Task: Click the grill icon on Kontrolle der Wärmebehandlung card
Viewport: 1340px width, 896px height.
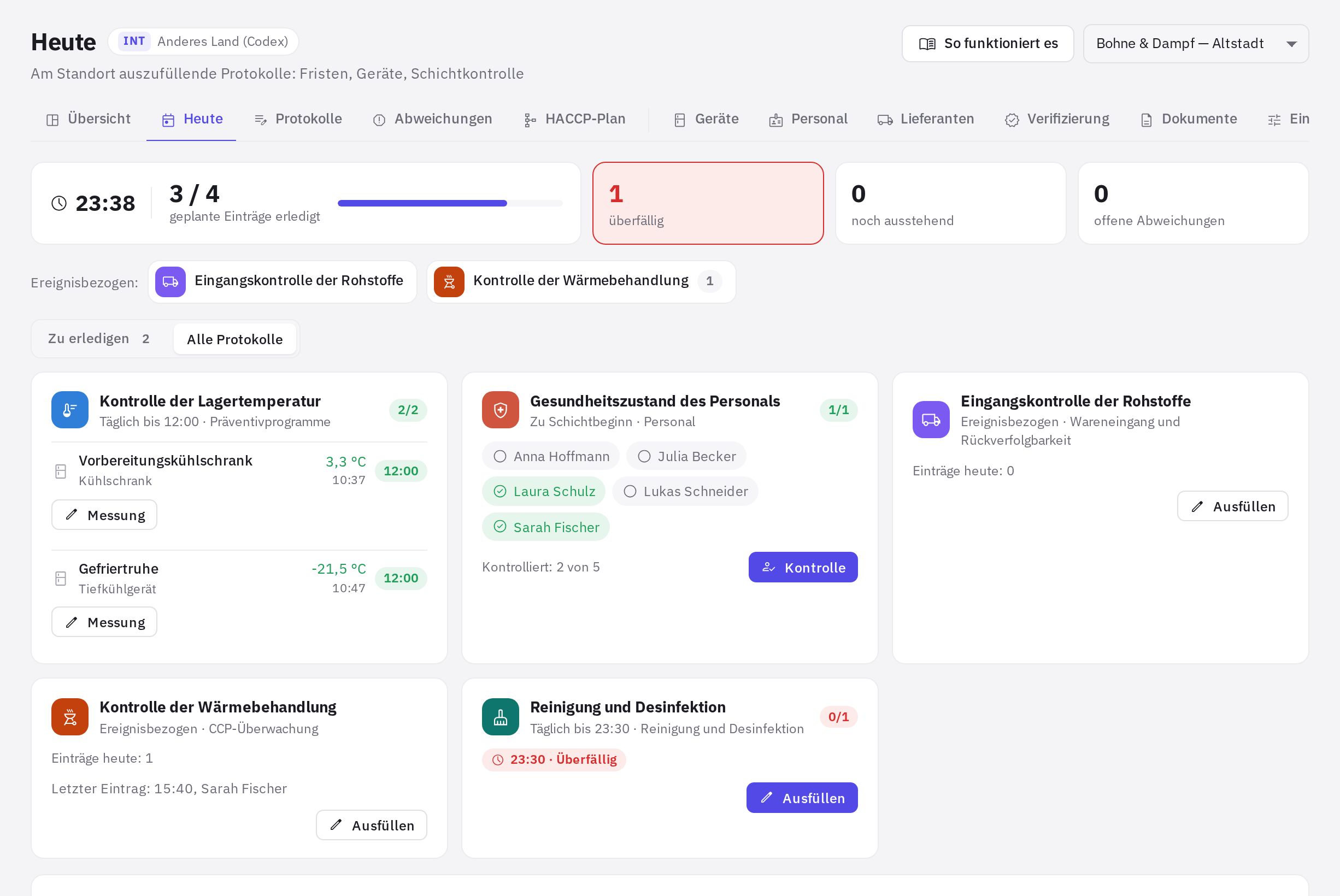Action: [x=70, y=717]
